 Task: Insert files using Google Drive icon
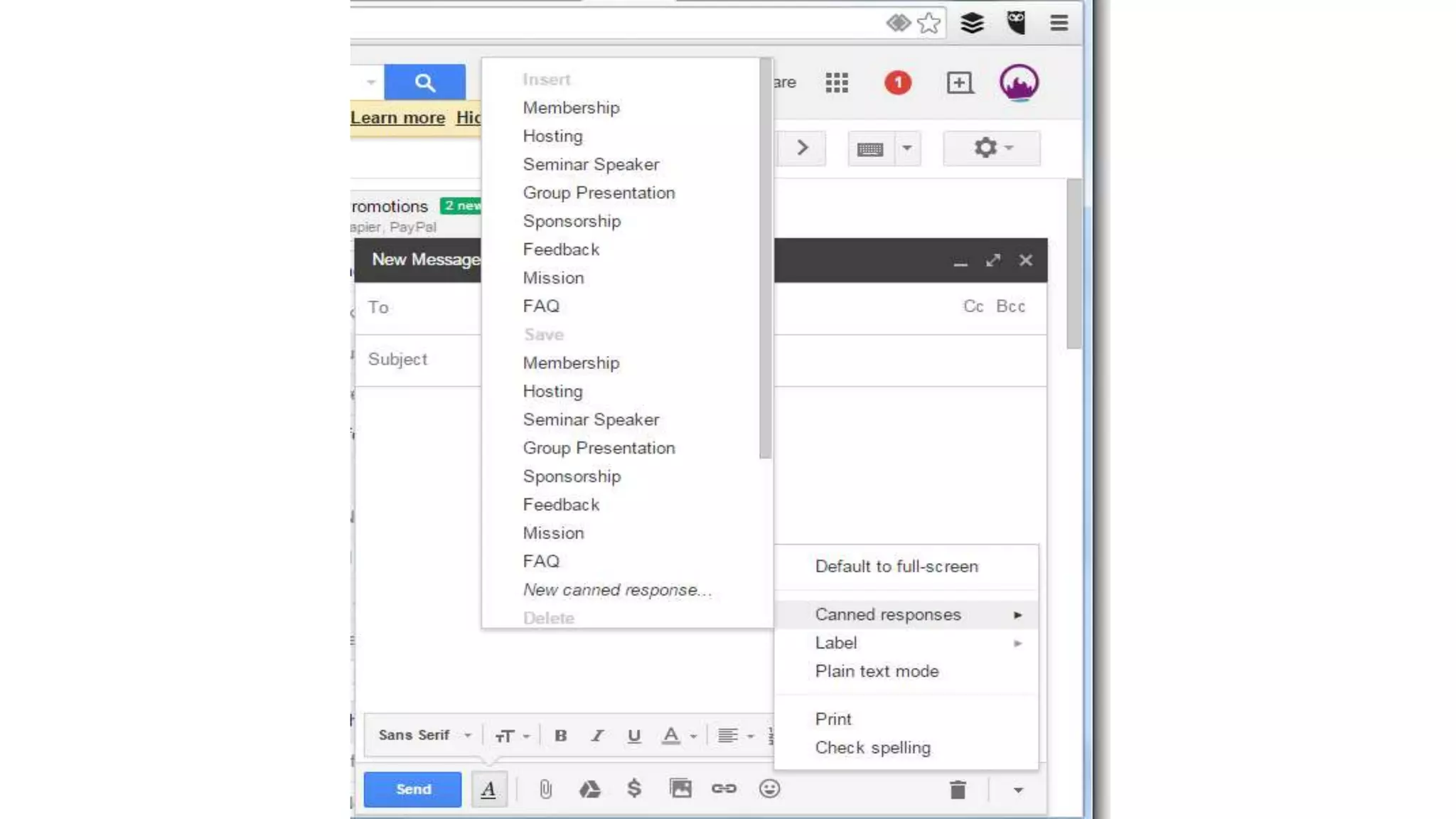pyautogui.click(x=589, y=789)
